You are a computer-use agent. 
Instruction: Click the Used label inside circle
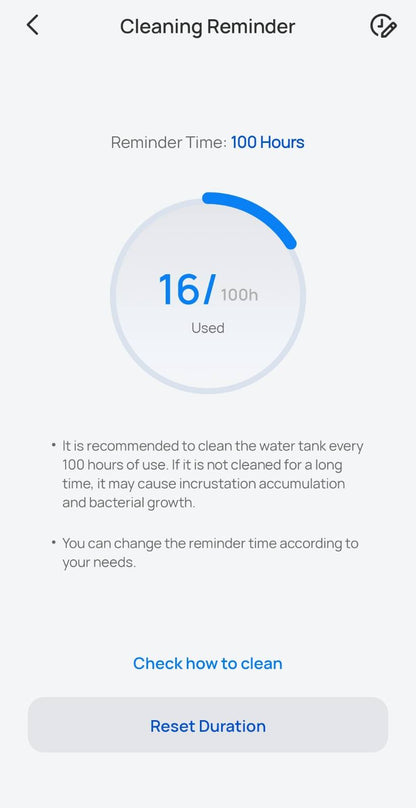208,328
